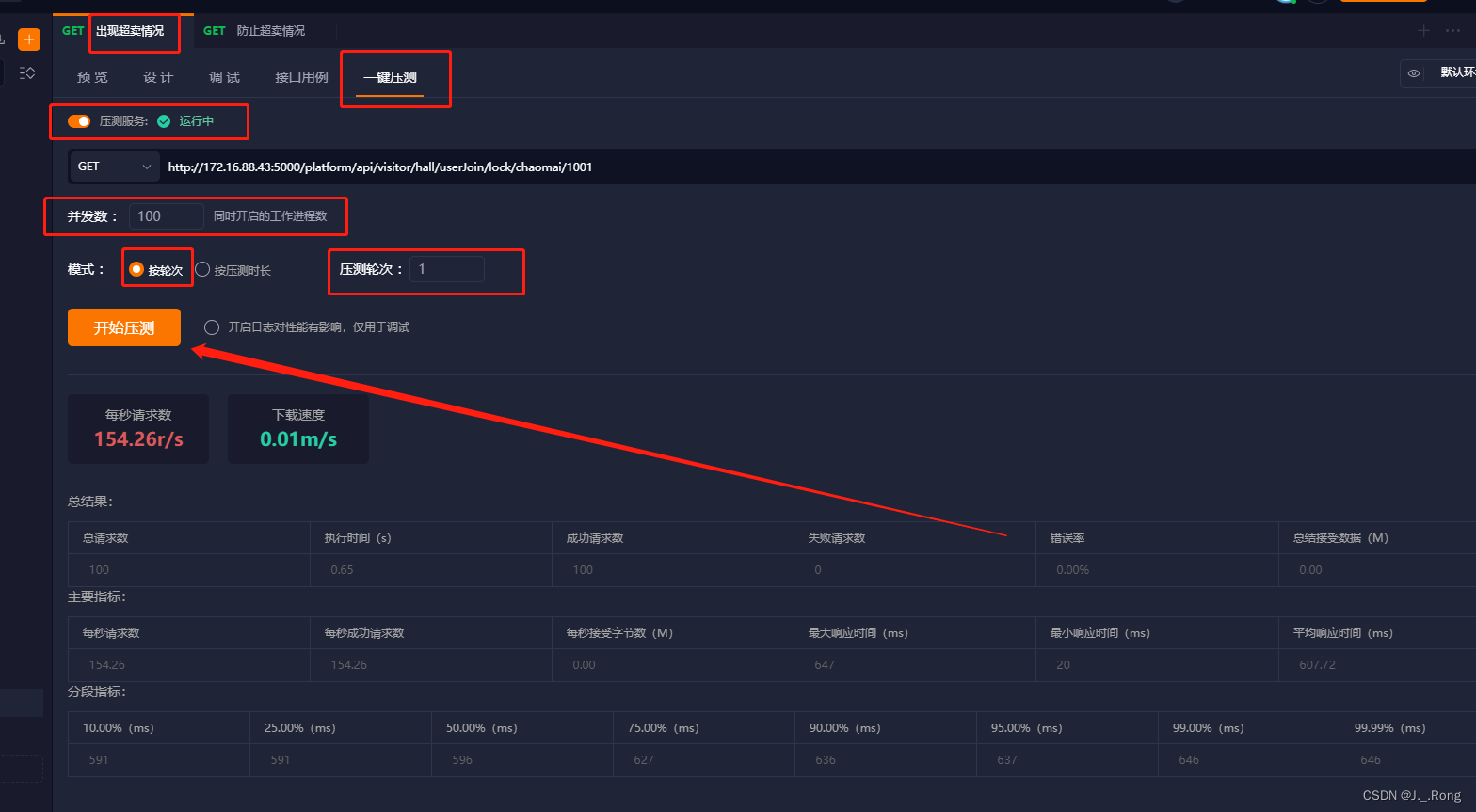Open the 调试 tab
Image resolution: width=1476 pixels, height=812 pixels.
coord(224,77)
